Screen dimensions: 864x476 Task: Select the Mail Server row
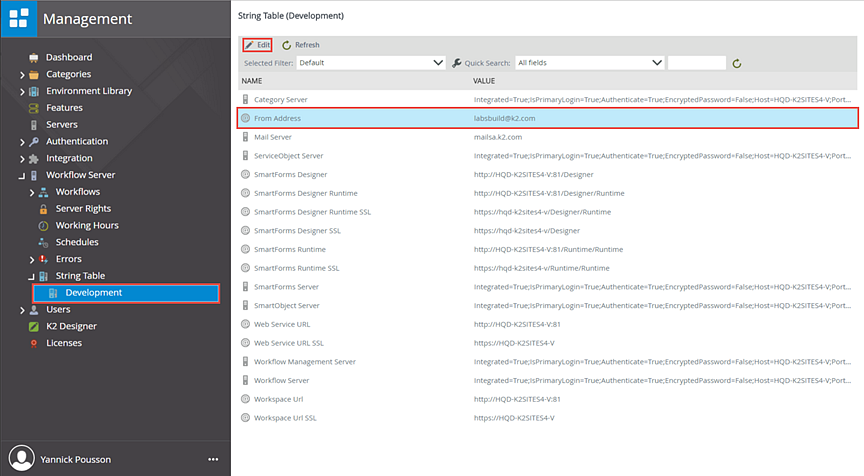[548, 137]
